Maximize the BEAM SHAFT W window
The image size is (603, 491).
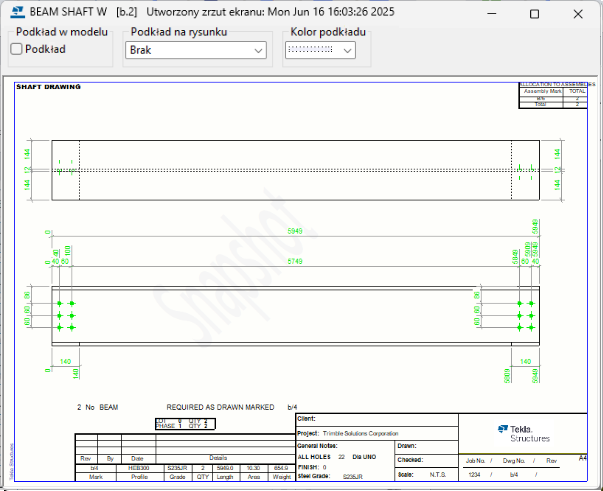tap(534, 14)
